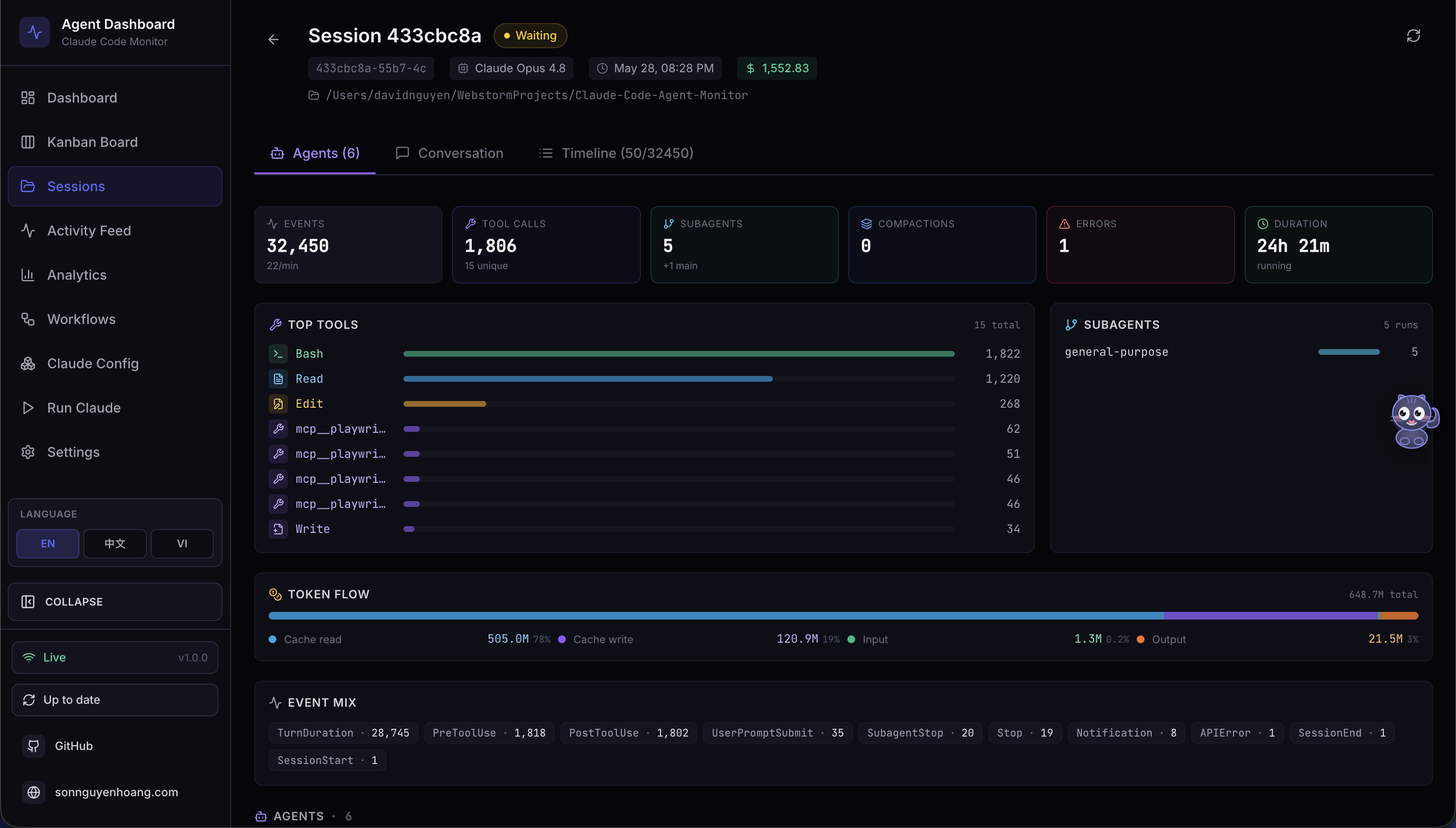
Task: Click the cat mascot assistant
Action: (x=1414, y=421)
